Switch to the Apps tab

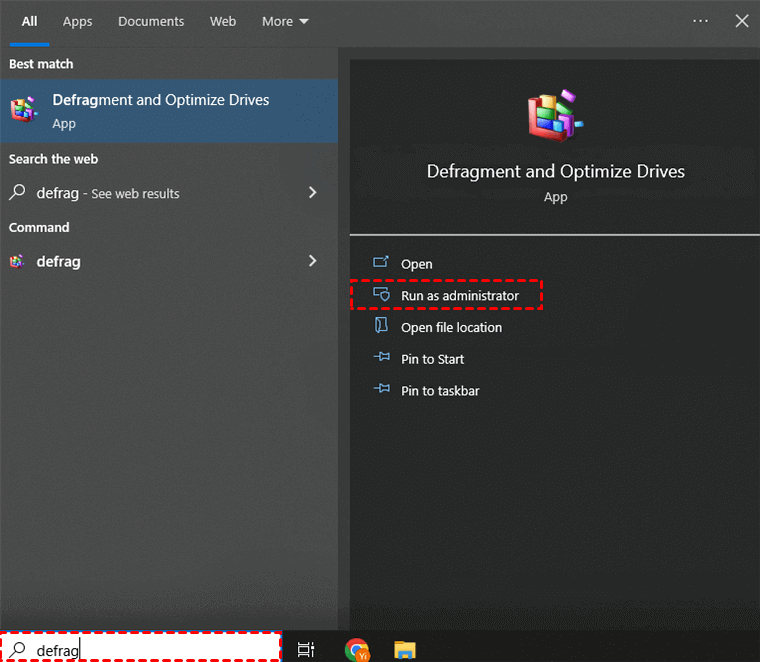(x=78, y=21)
